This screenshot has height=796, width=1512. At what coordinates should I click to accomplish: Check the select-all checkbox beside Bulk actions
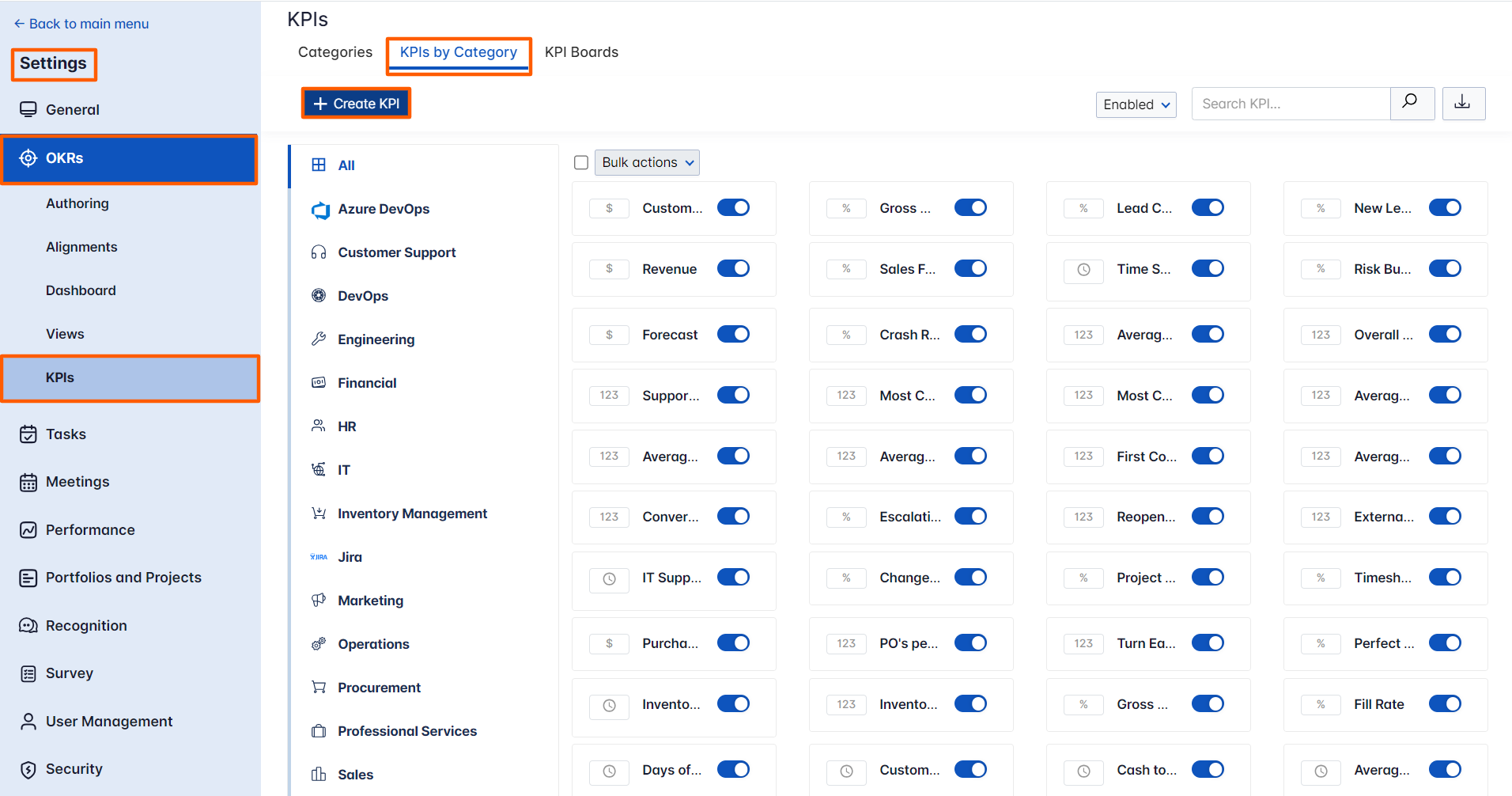[x=581, y=163]
